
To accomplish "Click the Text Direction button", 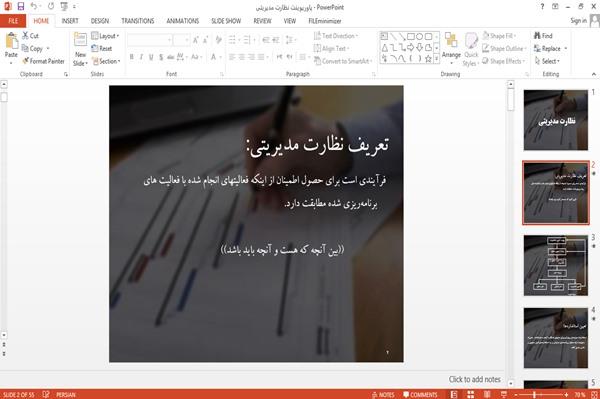I will (x=336, y=36).
